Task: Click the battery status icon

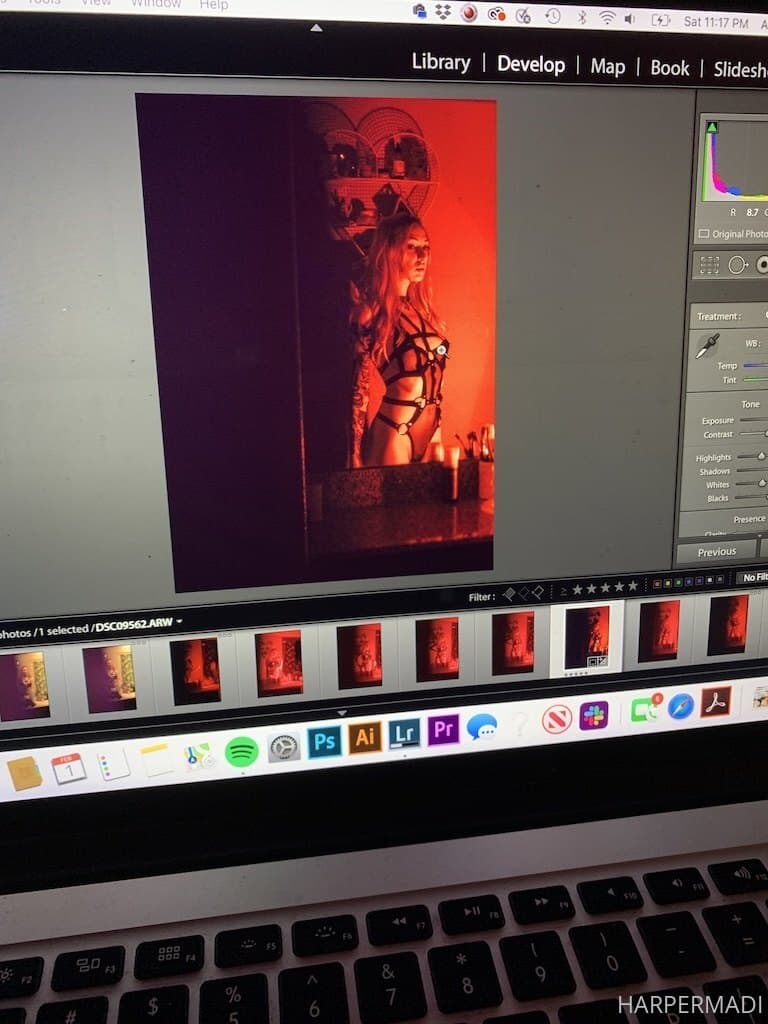Action: [x=660, y=20]
